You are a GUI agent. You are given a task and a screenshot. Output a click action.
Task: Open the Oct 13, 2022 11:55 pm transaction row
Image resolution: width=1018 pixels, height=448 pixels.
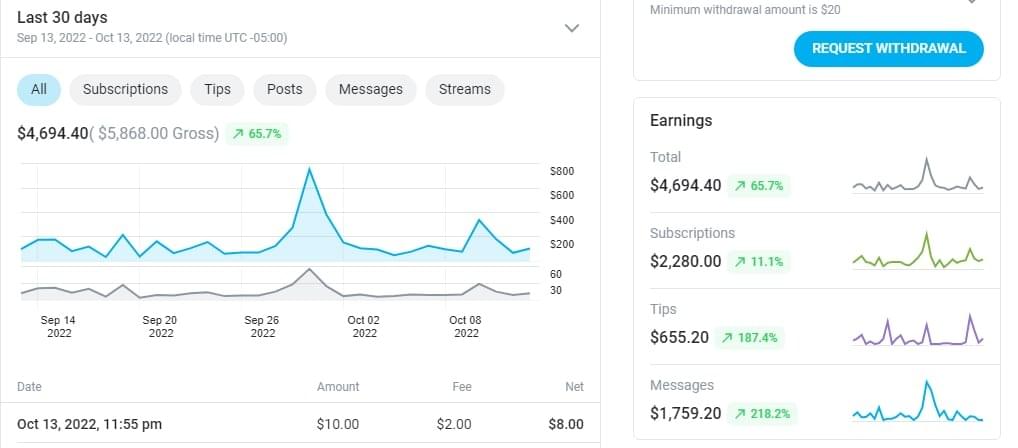point(300,424)
